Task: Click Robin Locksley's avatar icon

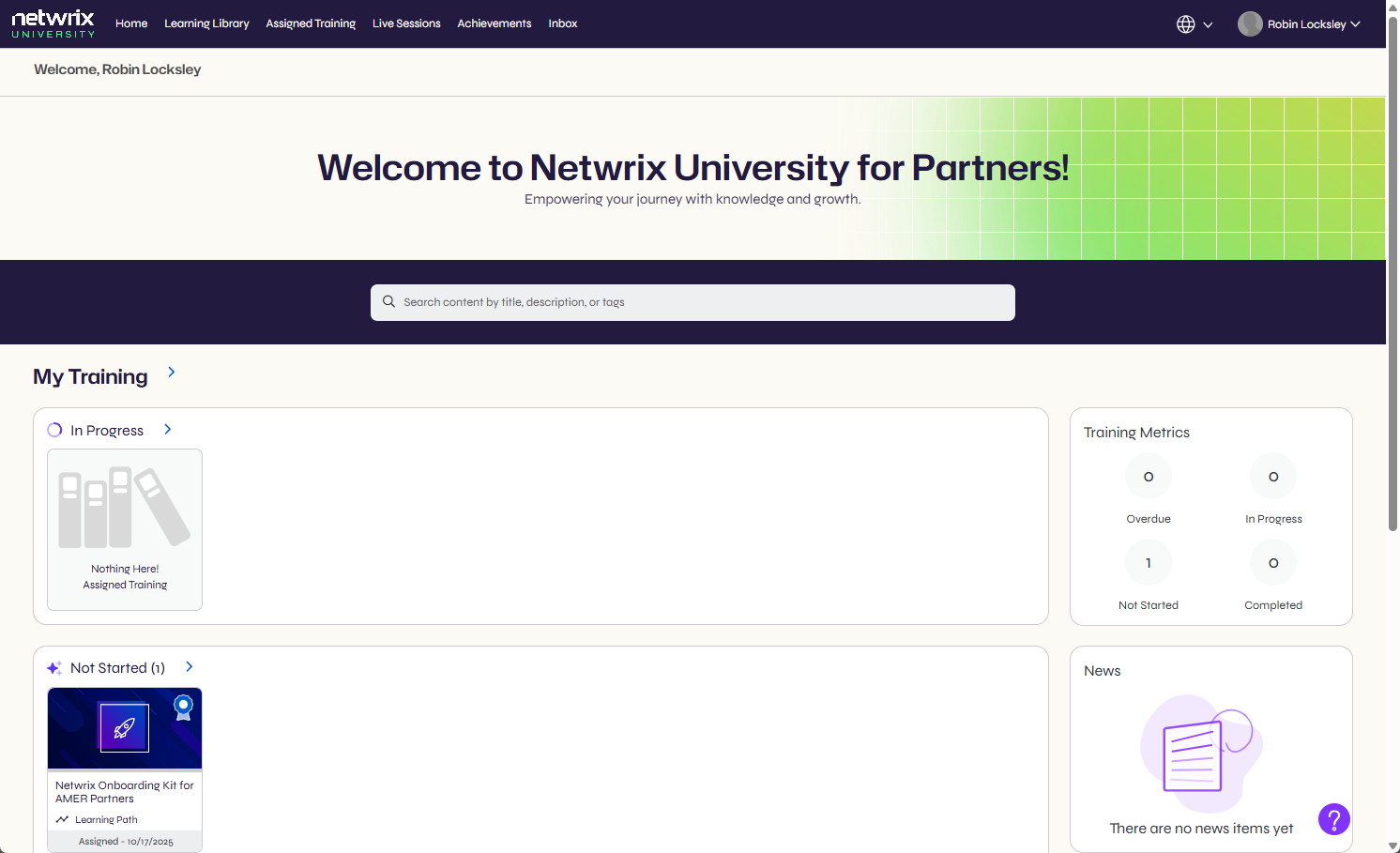Action: (x=1249, y=23)
